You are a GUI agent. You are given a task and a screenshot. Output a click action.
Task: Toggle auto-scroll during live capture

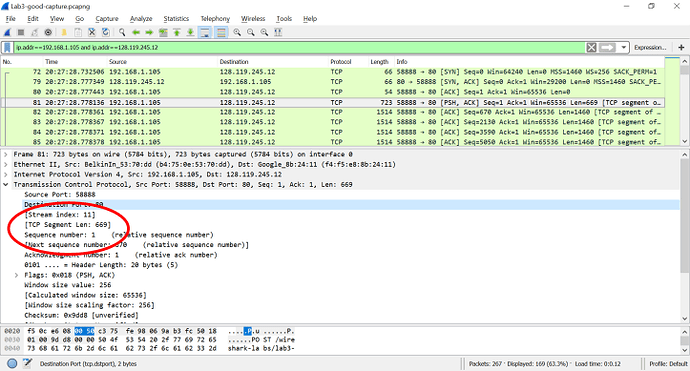pyautogui.click(x=205, y=32)
